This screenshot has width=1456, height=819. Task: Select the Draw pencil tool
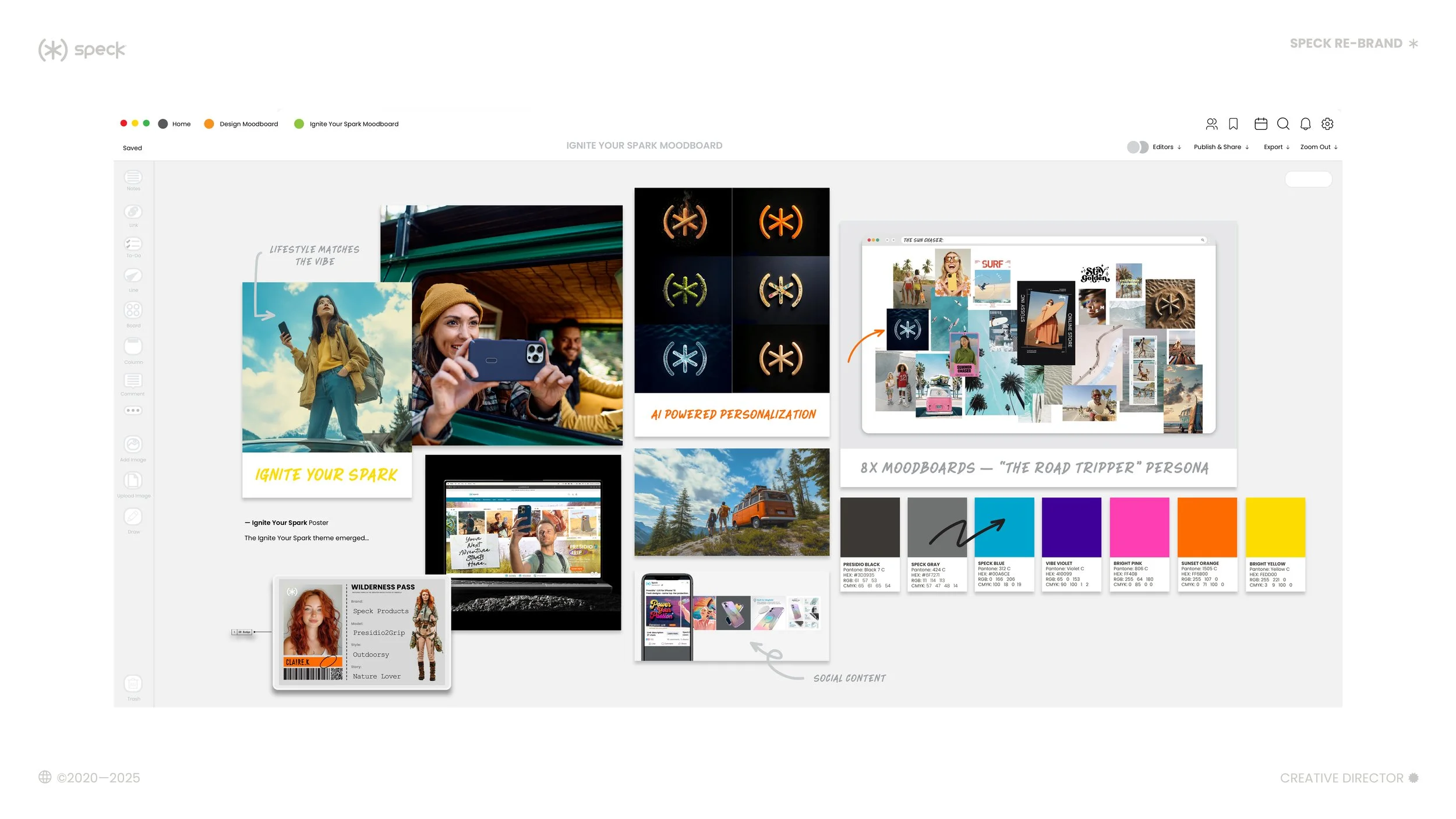pos(133,517)
